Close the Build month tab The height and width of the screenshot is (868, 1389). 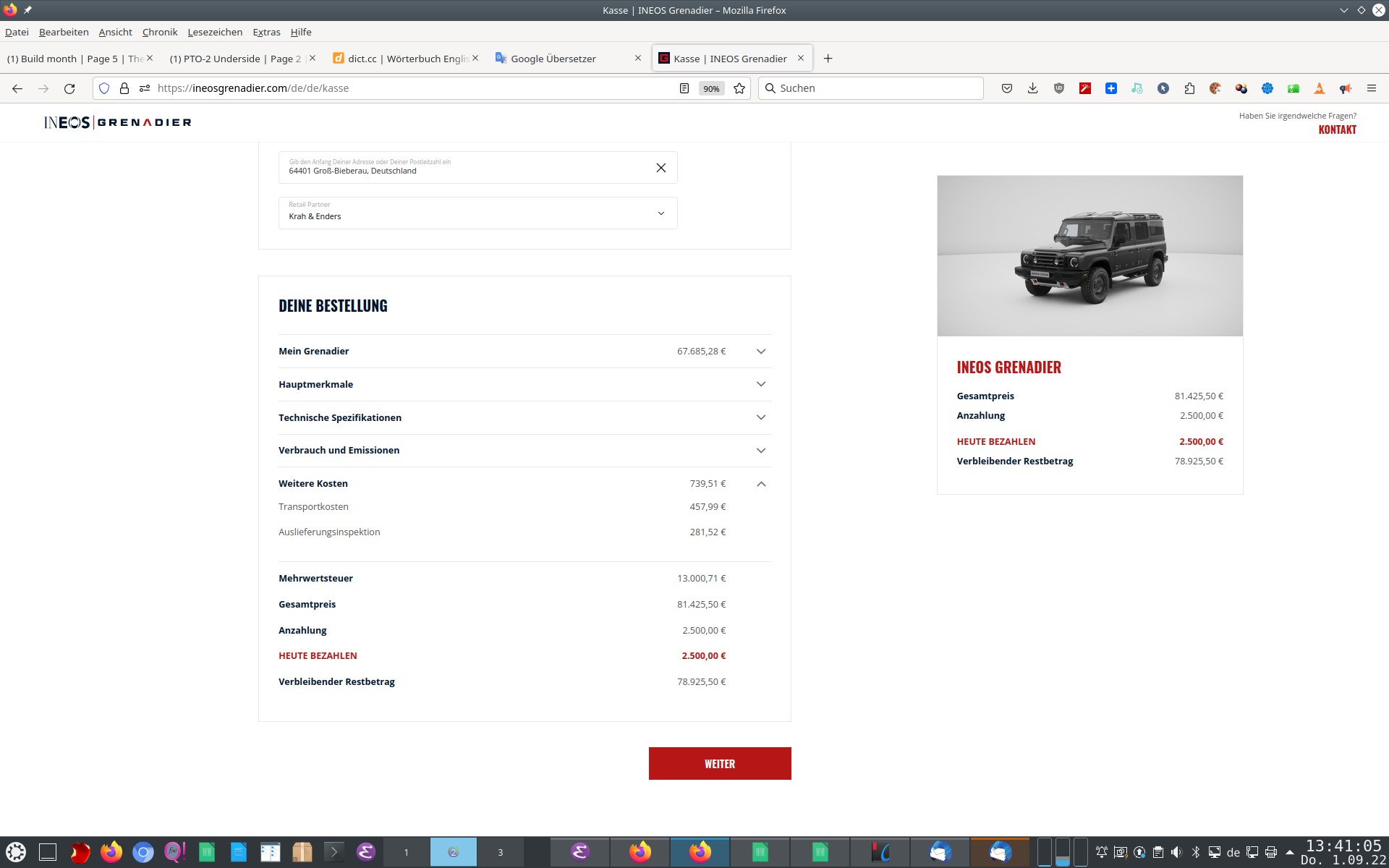coord(150,58)
